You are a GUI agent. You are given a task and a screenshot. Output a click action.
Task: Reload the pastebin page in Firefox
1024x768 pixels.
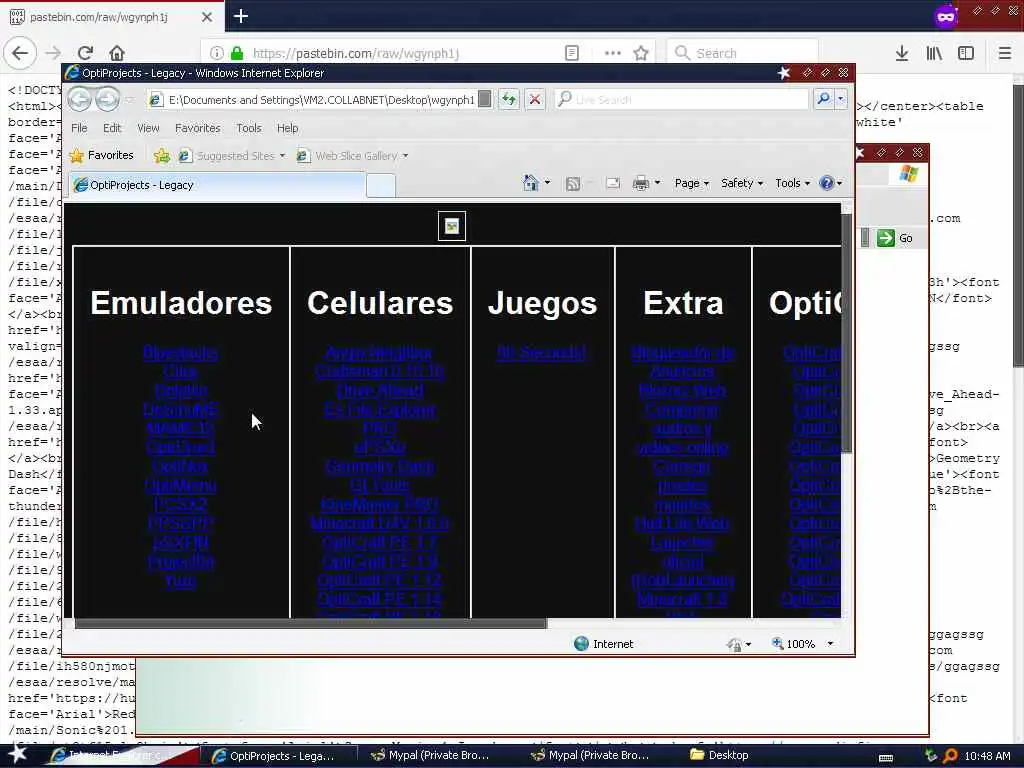85,53
